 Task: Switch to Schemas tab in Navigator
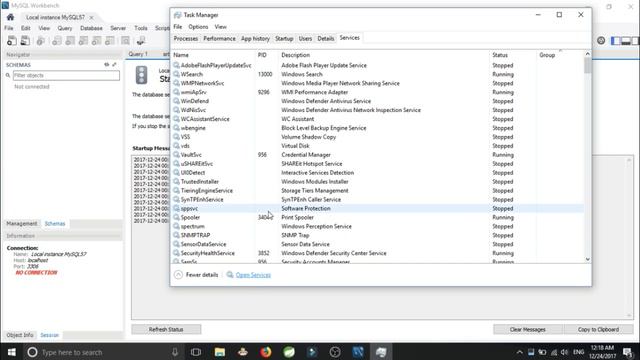[55, 223]
